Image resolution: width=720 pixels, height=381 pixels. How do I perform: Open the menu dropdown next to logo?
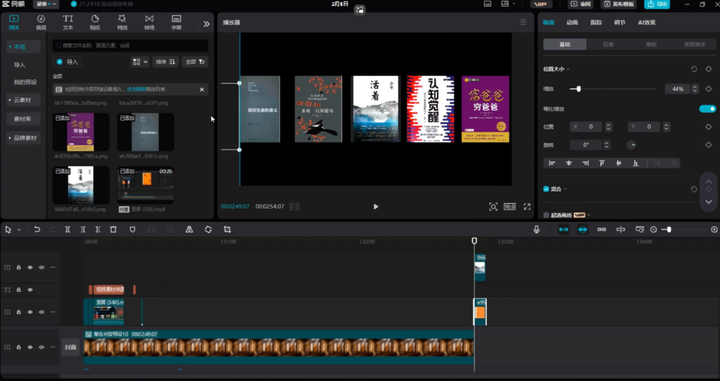pos(46,4)
